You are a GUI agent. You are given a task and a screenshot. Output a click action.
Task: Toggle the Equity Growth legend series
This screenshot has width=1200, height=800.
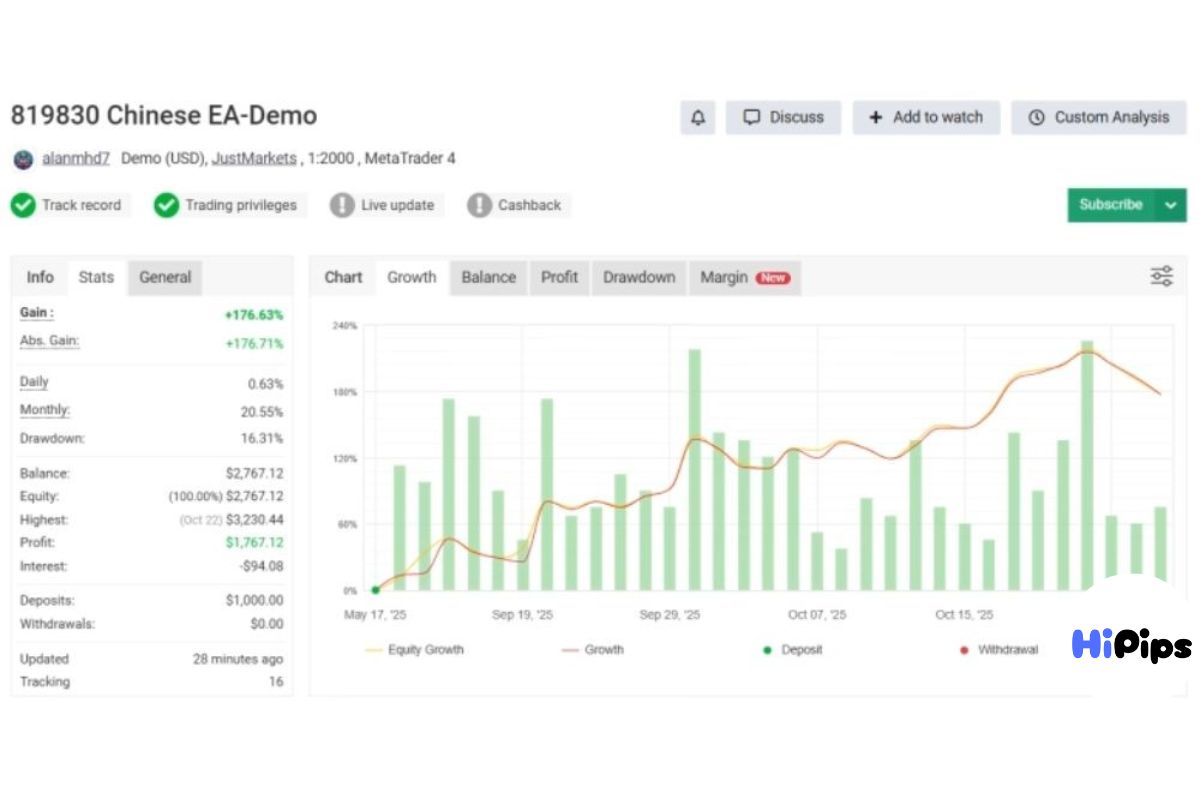click(x=415, y=650)
